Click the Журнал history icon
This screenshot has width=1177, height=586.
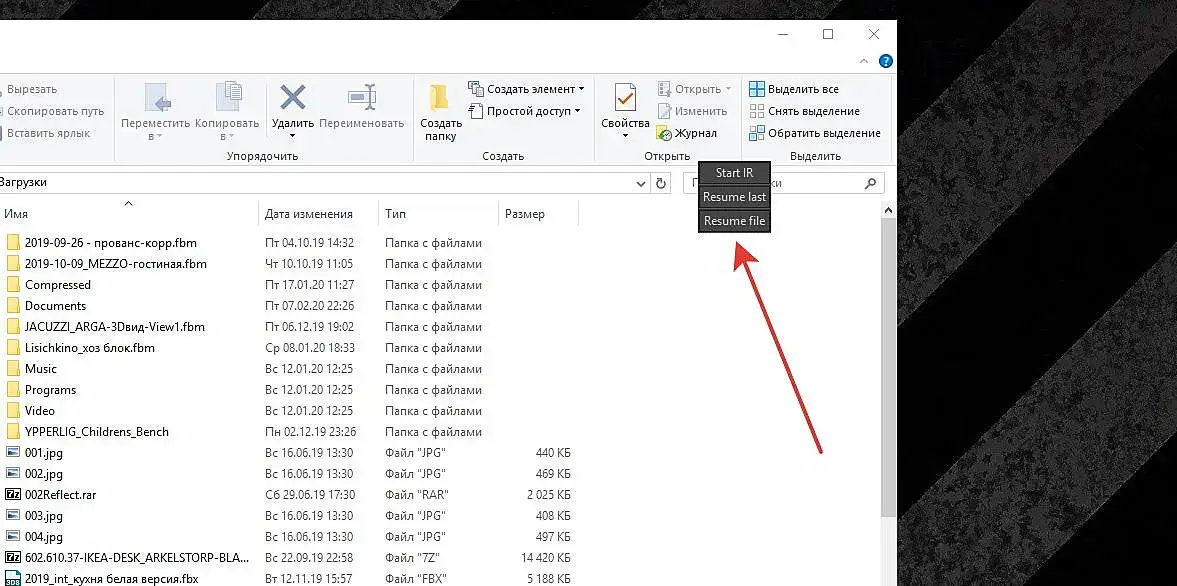click(x=664, y=134)
